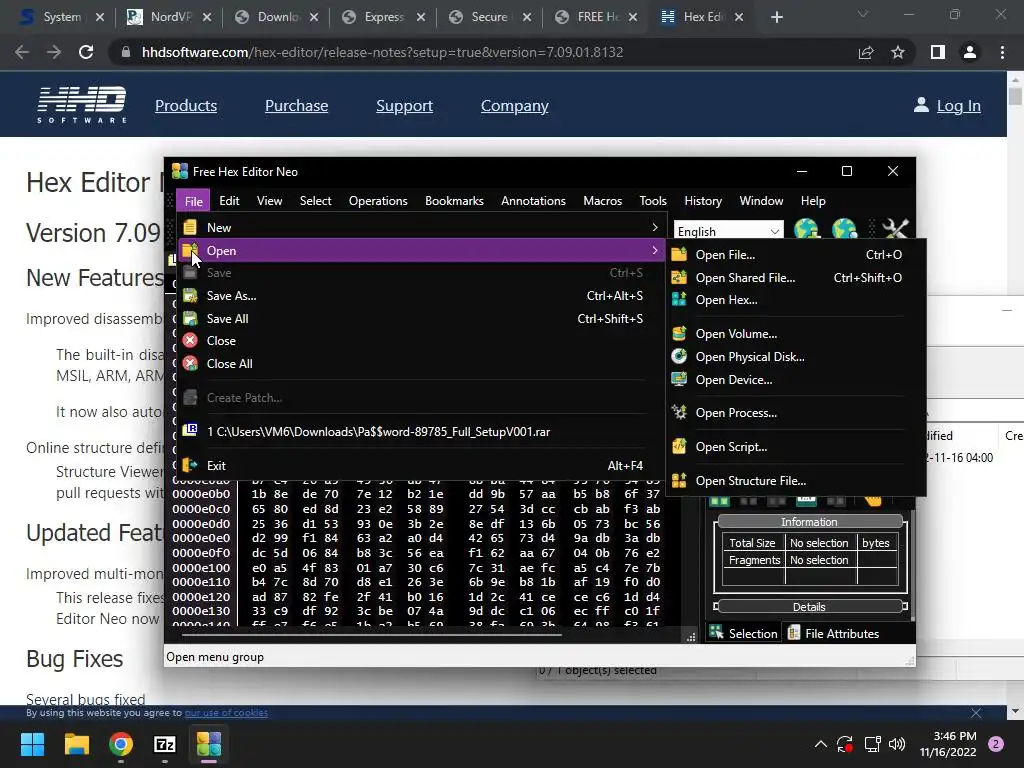This screenshot has height=768, width=1024.
Task: Show hidden system tray icons
Action: pos(821,744)
